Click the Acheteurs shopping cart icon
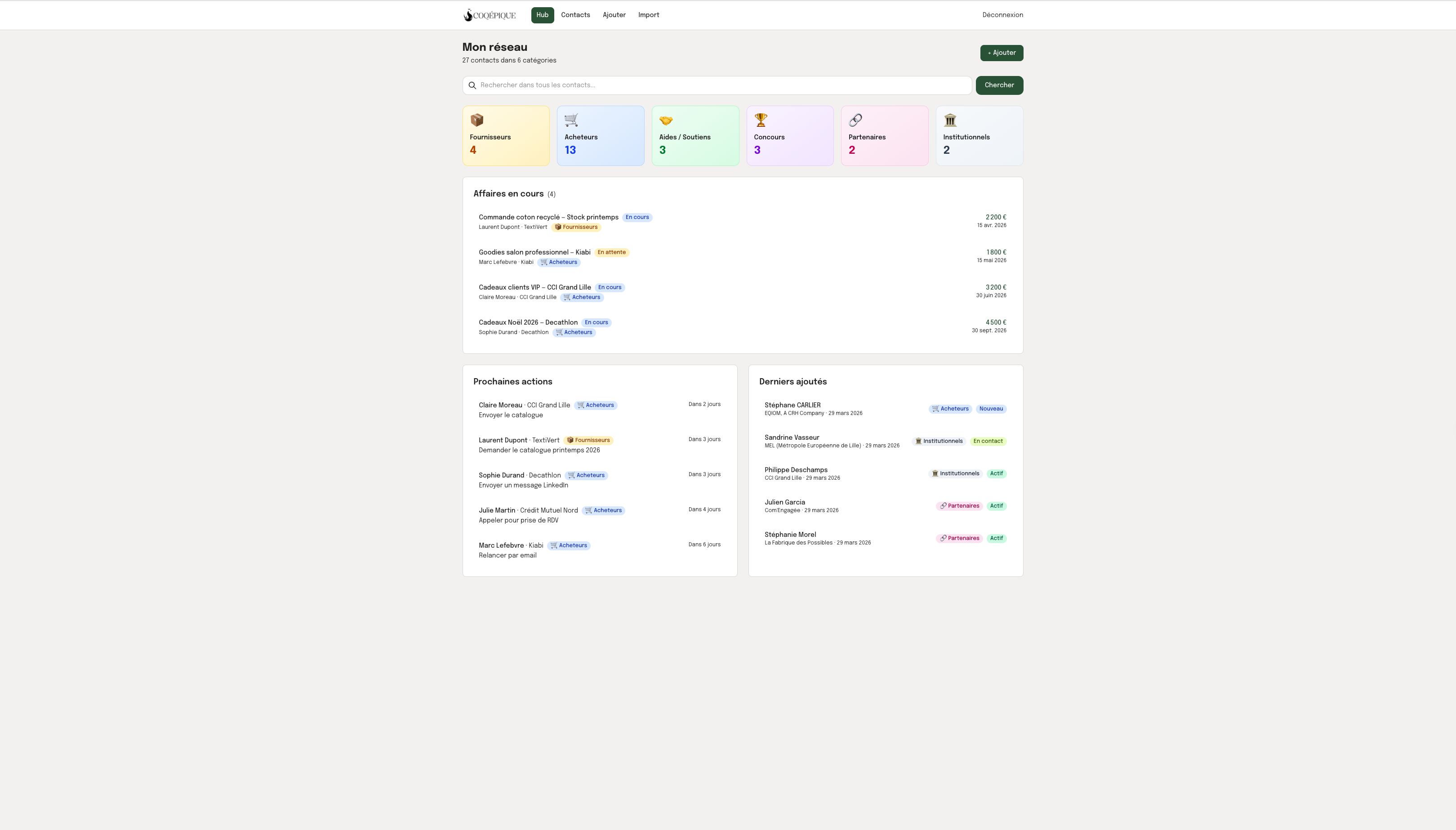The image size is (1456, 830). (572, 120)
